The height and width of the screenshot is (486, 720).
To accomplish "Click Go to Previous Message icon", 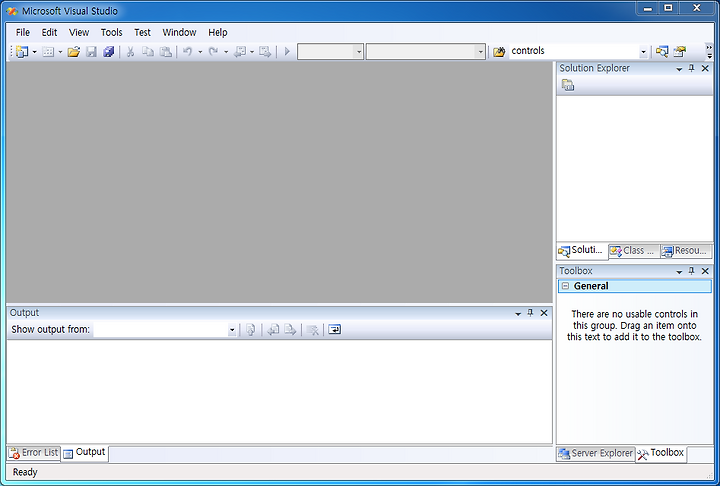I will [x=273, y=329].
